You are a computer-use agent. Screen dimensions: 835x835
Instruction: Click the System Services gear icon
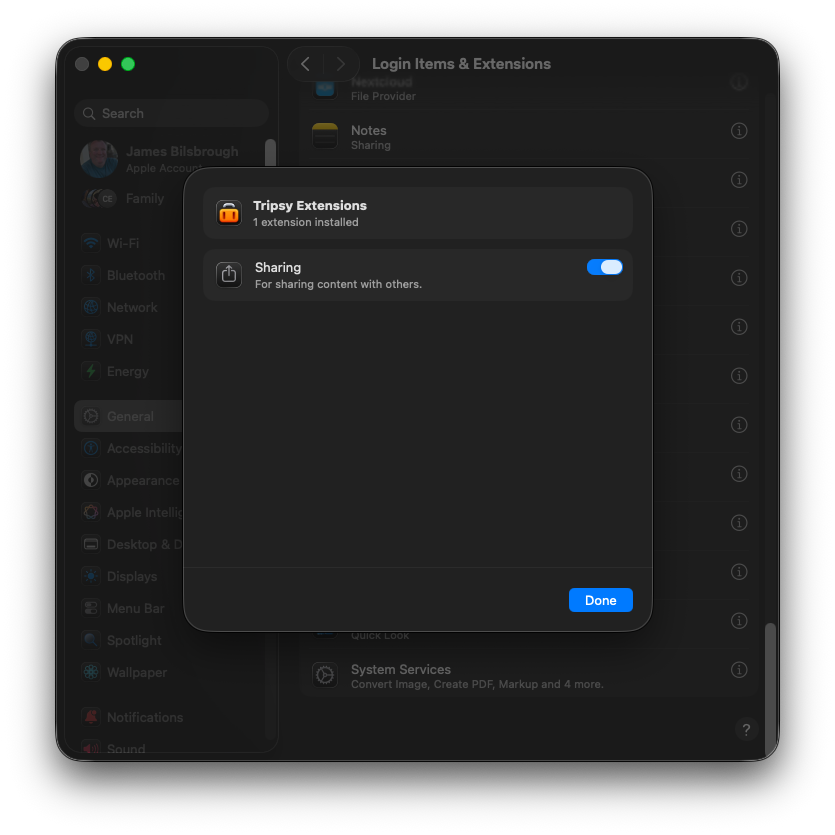(x=325, y=675)
